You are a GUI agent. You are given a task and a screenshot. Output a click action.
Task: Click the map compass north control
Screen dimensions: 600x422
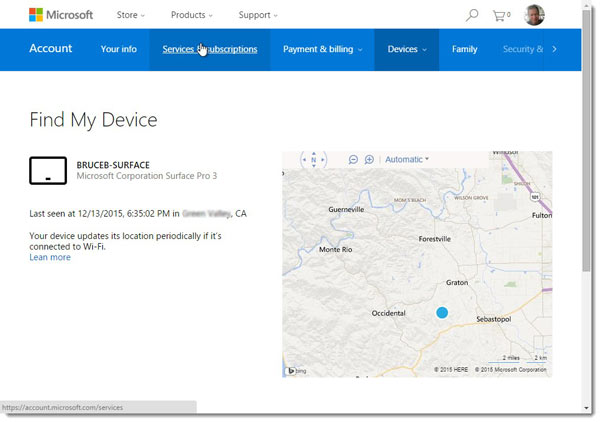pyautogui.click(x=313, y=159)
